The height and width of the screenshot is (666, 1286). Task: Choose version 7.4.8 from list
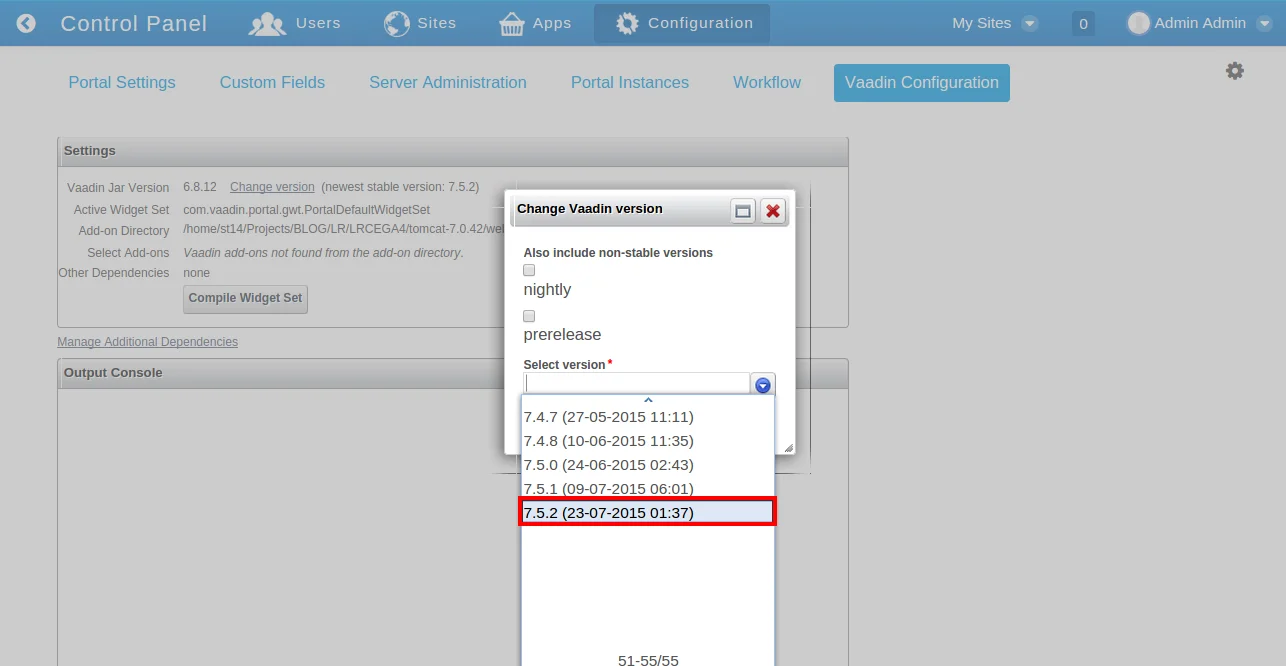click(x=647, y=441)
